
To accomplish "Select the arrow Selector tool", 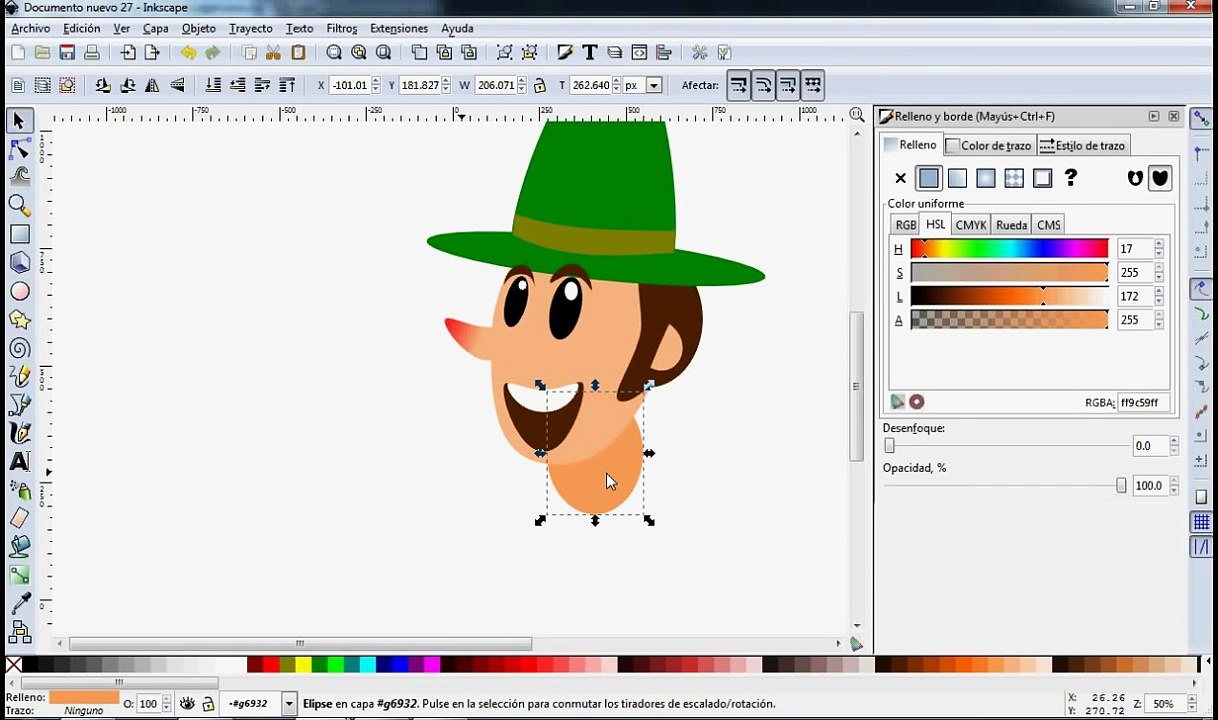I will click(18, 120).
